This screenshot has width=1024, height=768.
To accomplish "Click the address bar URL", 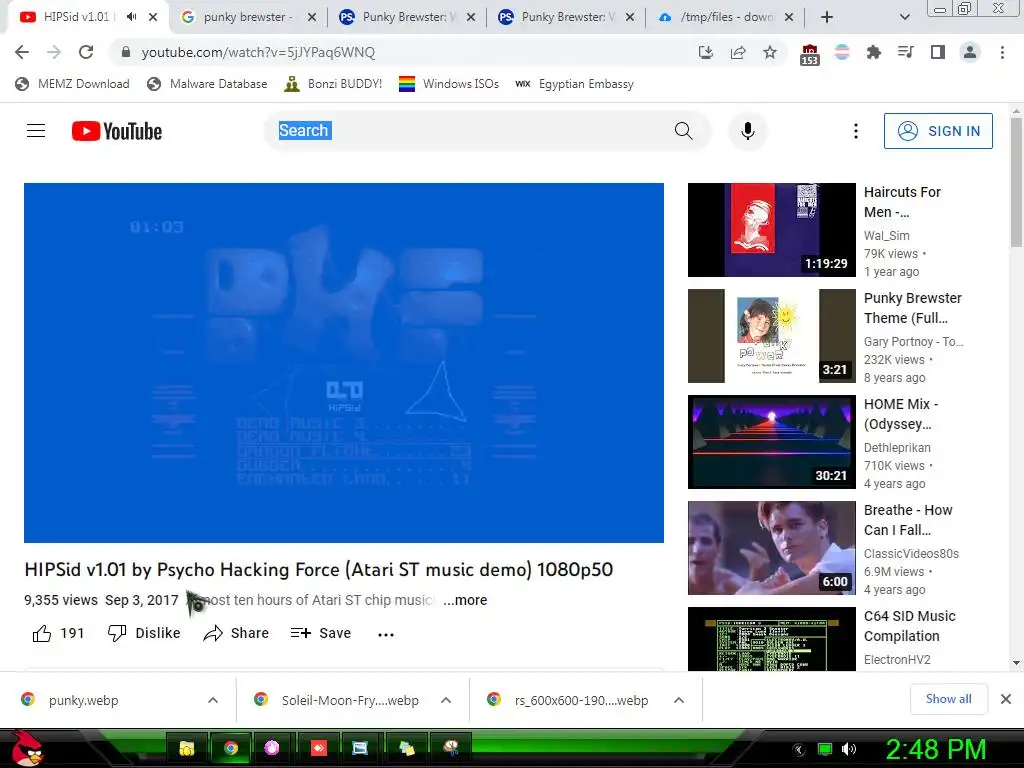I will (259, 52).
